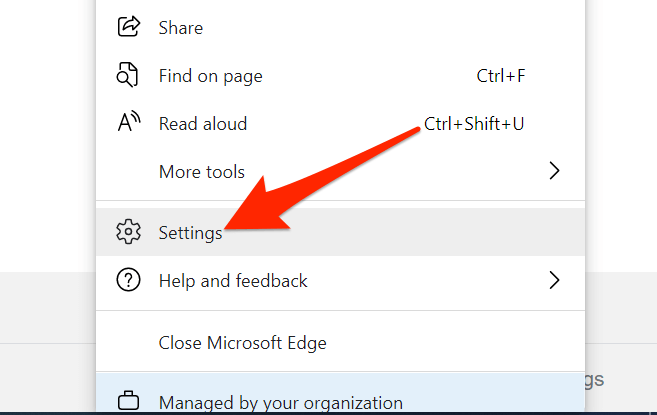Click the Help question mark icon
This screenshot has width=657, height=415.
tap(128, 281)
